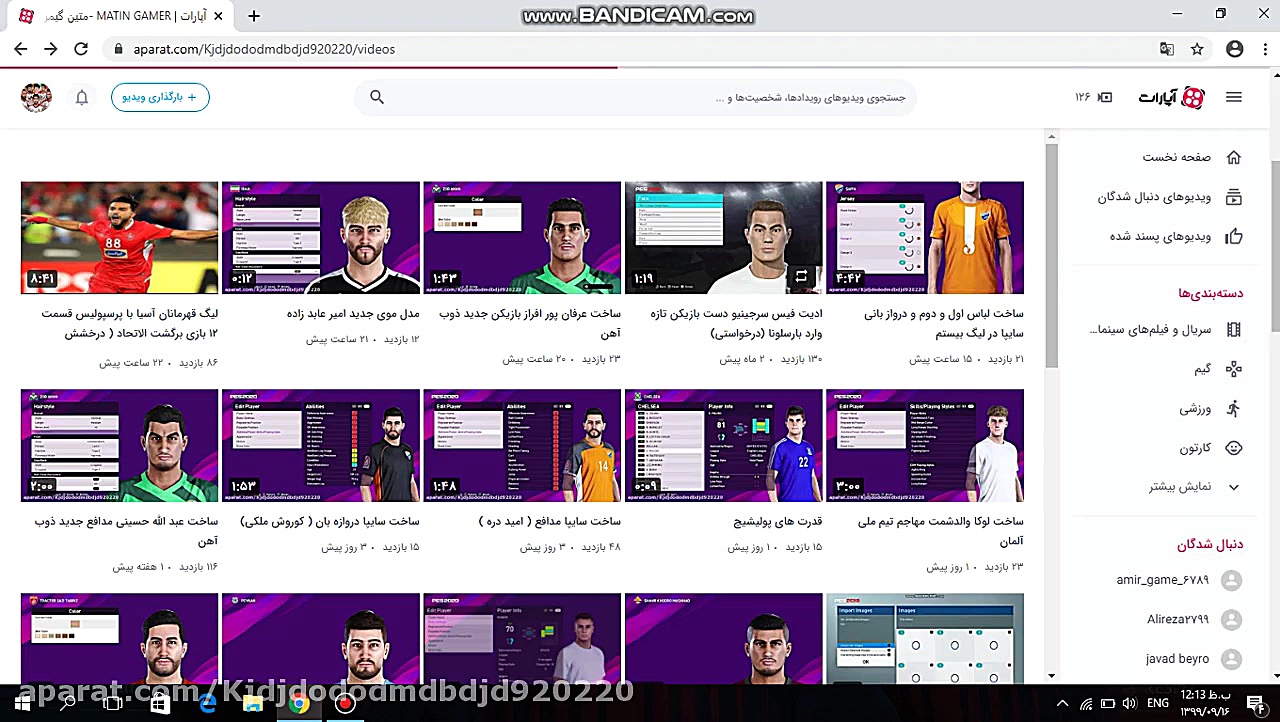The height and width of the screenshot is (722, 1280).
Task: Select the ورزشی (Sports) category icon
Action: coord(1233,408)
